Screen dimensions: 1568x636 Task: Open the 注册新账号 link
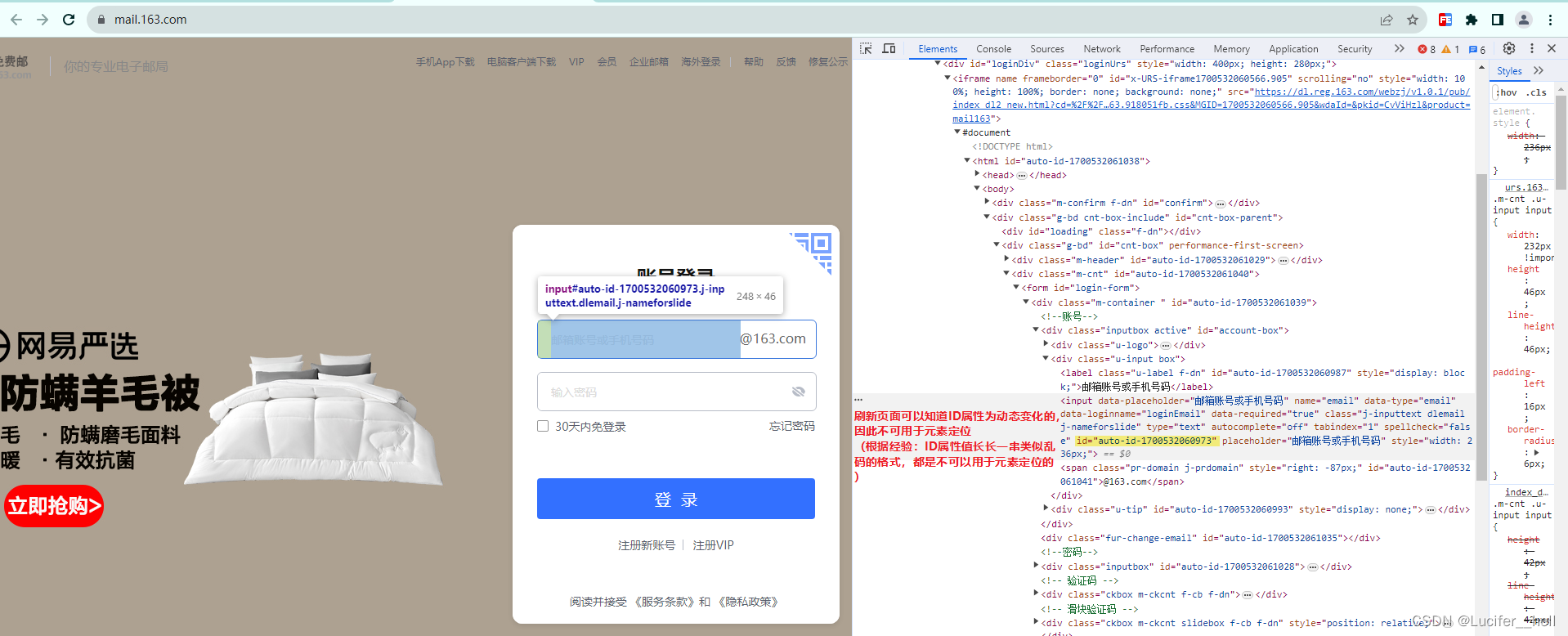[x=647, y=545]
